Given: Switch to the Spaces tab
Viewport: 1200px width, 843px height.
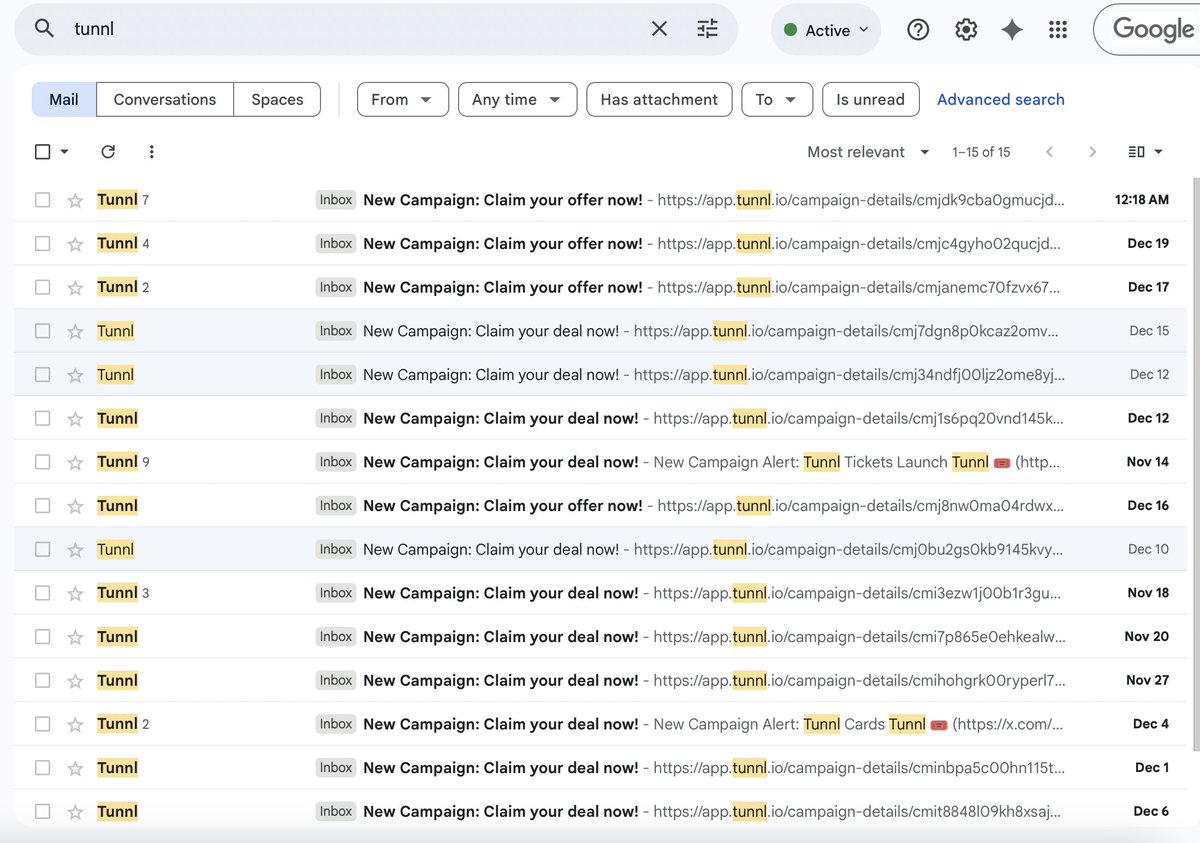Looking at the screenshot, I should click(x=277, y=100).
